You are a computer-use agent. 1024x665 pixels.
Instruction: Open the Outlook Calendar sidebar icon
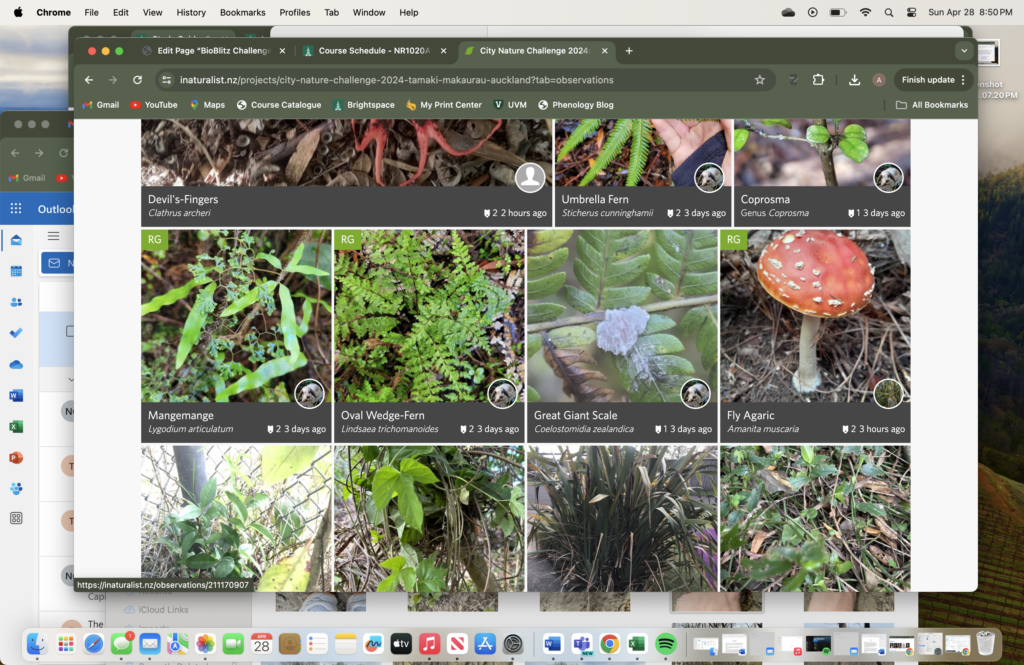click(x=16, y=271)
